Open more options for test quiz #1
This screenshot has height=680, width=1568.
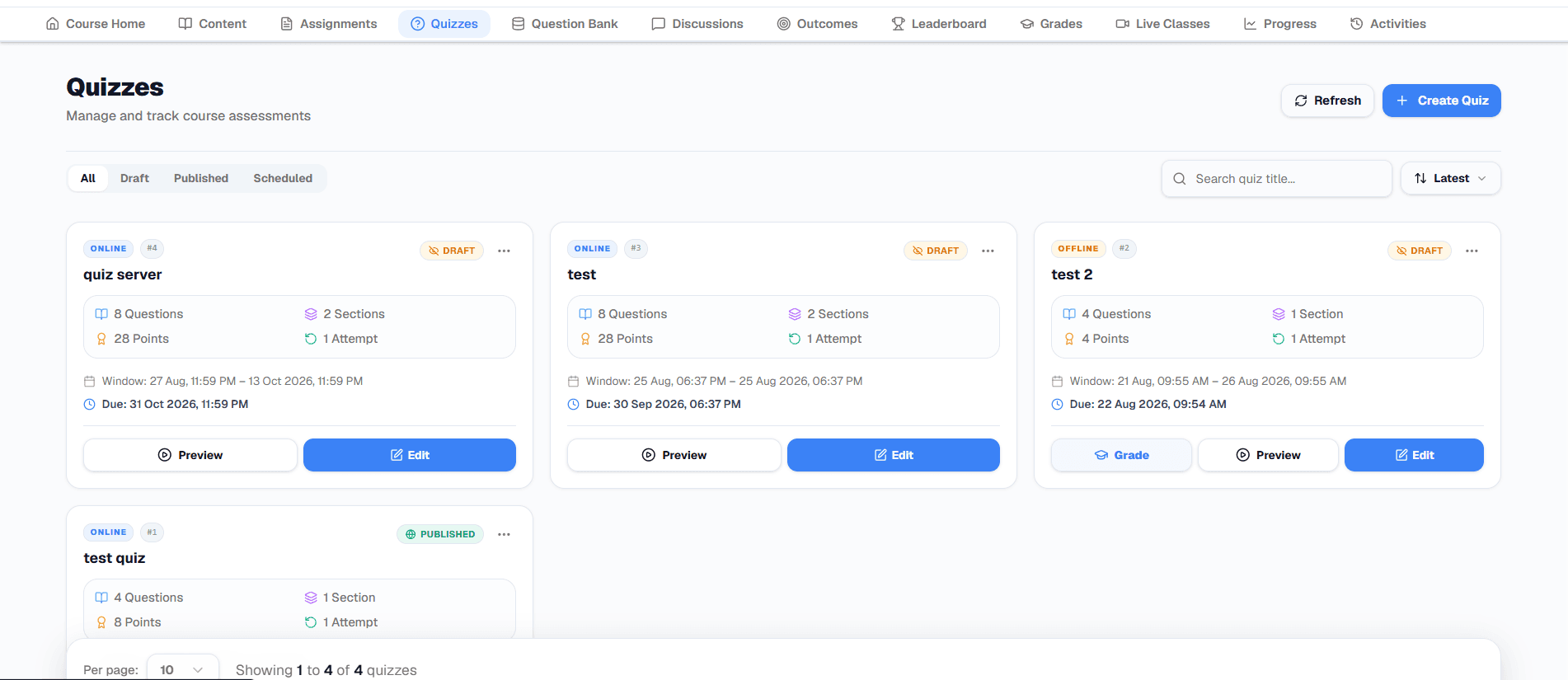pos(504,534)
